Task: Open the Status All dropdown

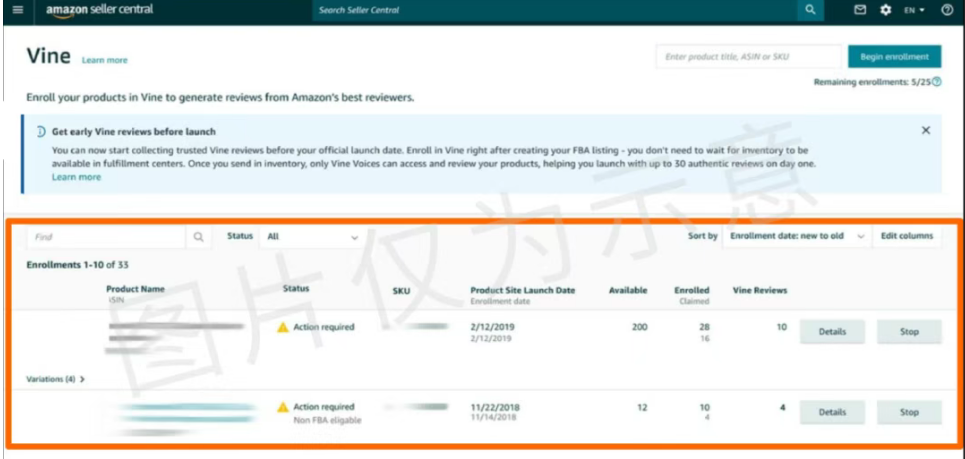Action: click(311, 237)
